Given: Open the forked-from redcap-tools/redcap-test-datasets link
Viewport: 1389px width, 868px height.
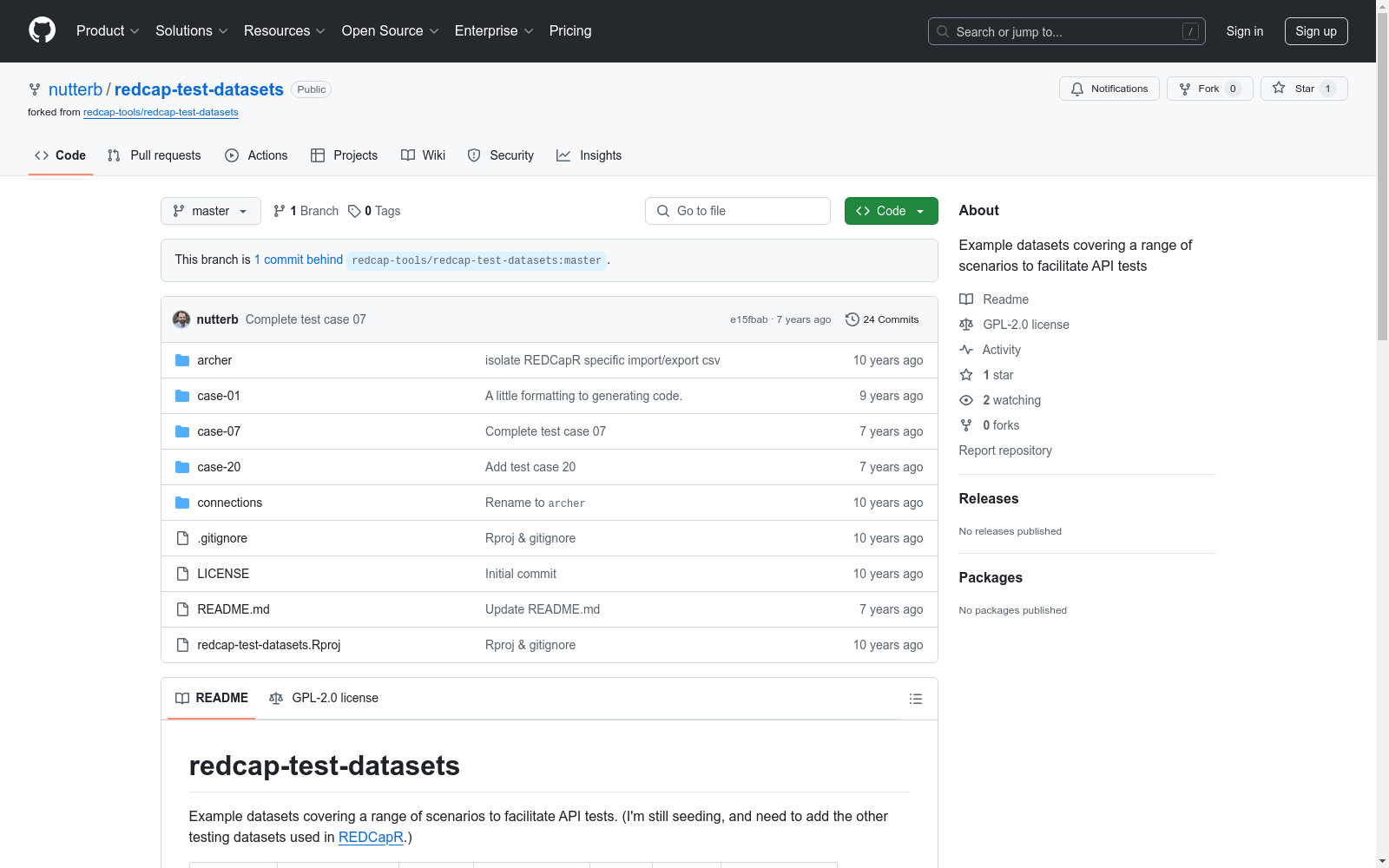Looking at the screenshot, I should pos(161,112).
